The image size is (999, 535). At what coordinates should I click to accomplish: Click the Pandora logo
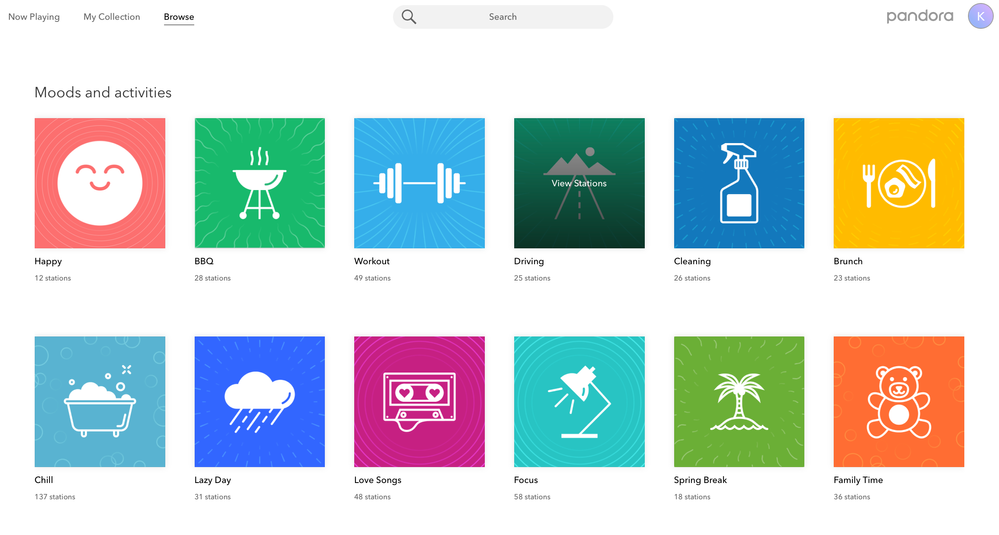pyautogui.click(x=919, y=17)
